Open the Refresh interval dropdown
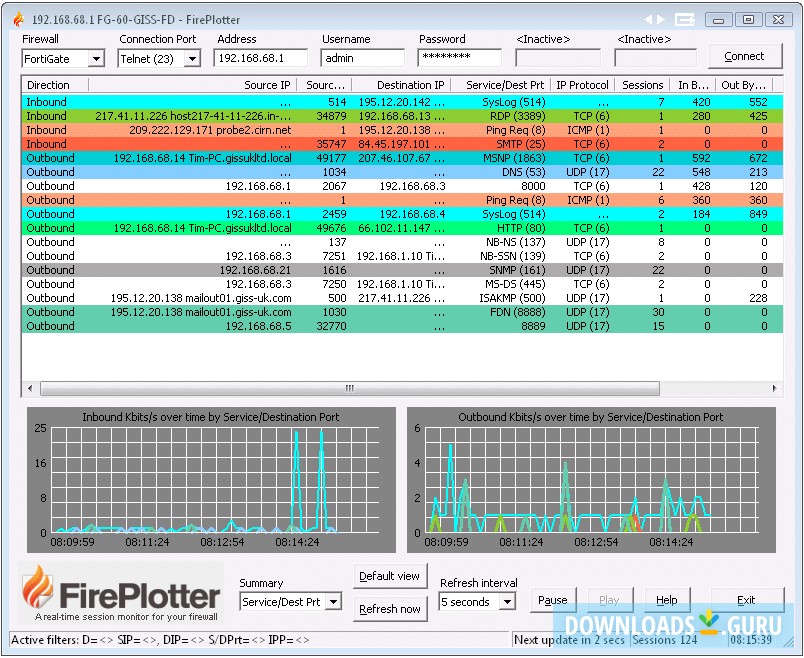 point(507,602)
